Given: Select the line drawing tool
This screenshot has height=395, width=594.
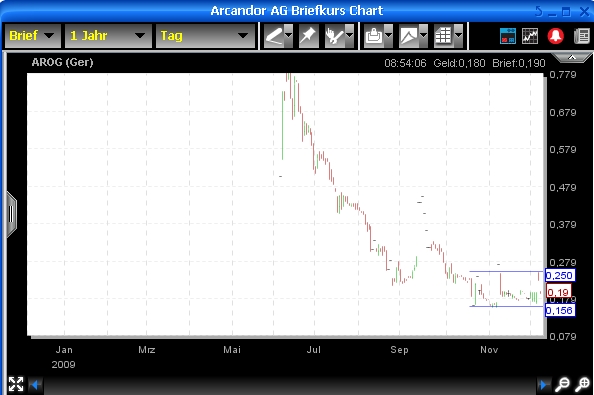Looking at the screenshot, I should 274,36.
